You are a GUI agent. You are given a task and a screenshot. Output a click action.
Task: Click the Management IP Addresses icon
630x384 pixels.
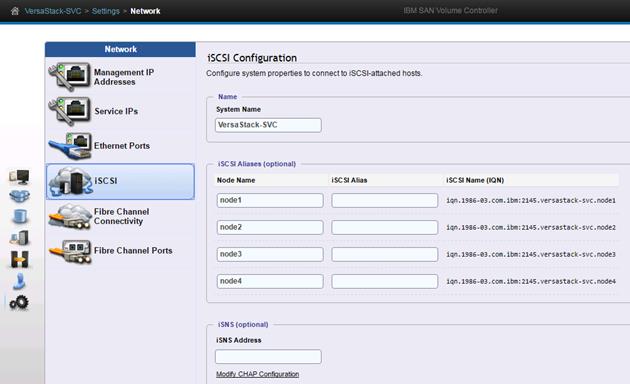coord(69,77)
